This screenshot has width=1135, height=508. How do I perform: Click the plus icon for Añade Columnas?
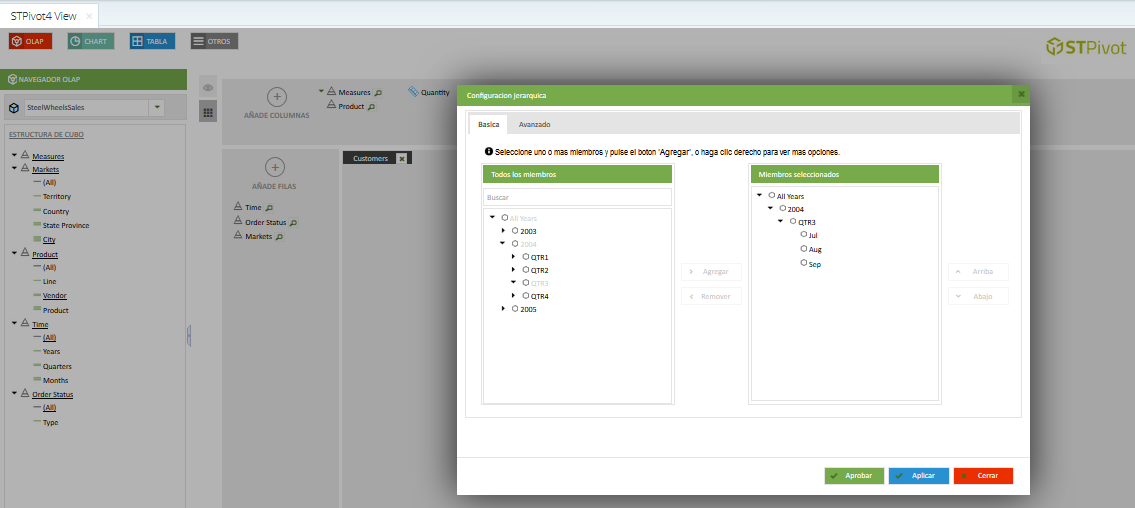click(x=277, y=97)
